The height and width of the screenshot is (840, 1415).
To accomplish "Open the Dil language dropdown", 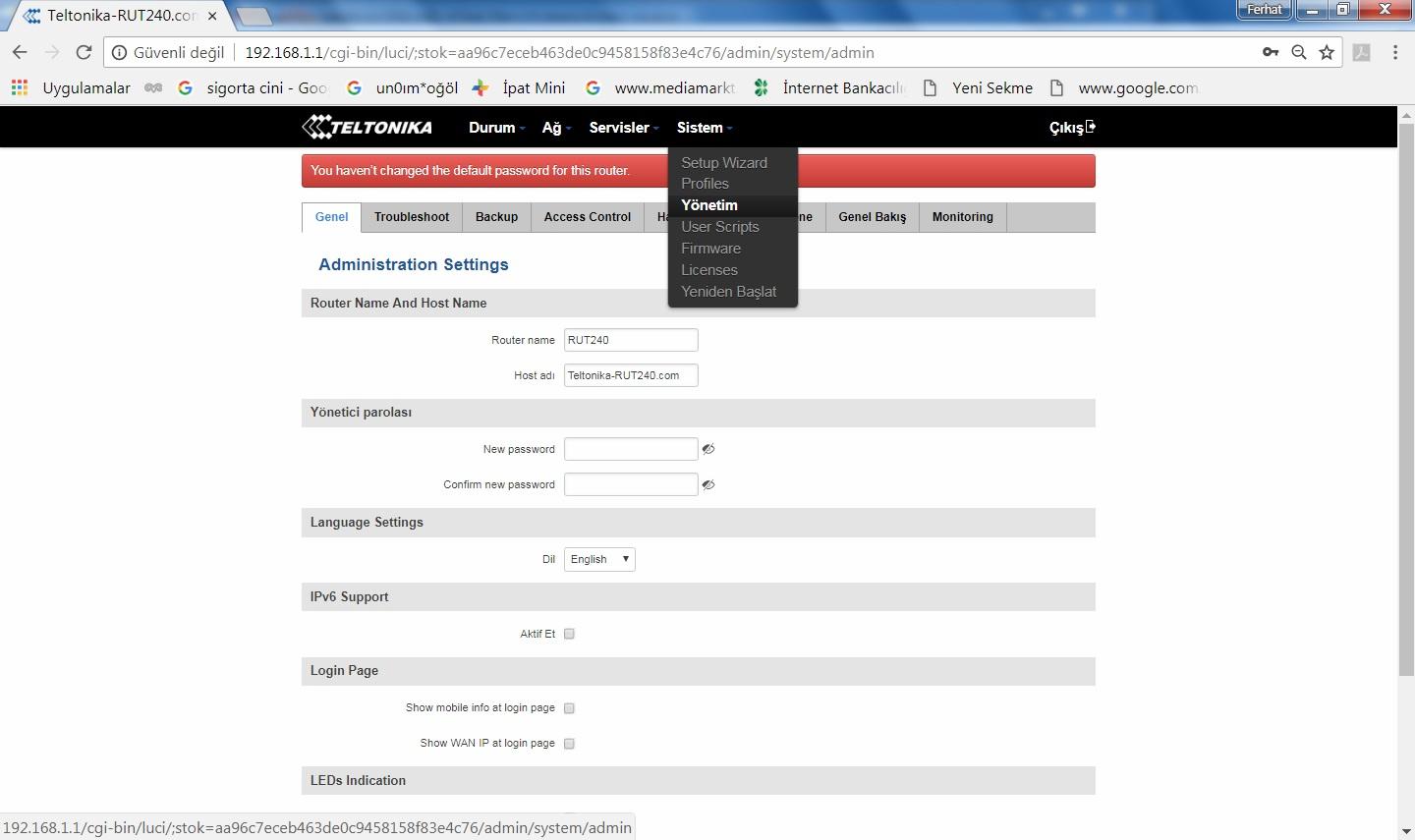I will [599, 559].
